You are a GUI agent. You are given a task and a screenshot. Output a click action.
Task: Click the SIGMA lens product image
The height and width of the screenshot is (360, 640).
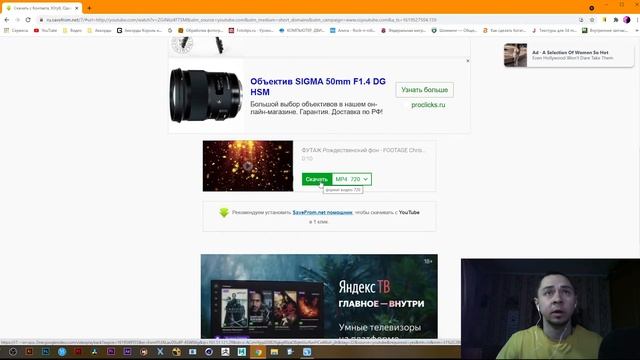[206, 96]
